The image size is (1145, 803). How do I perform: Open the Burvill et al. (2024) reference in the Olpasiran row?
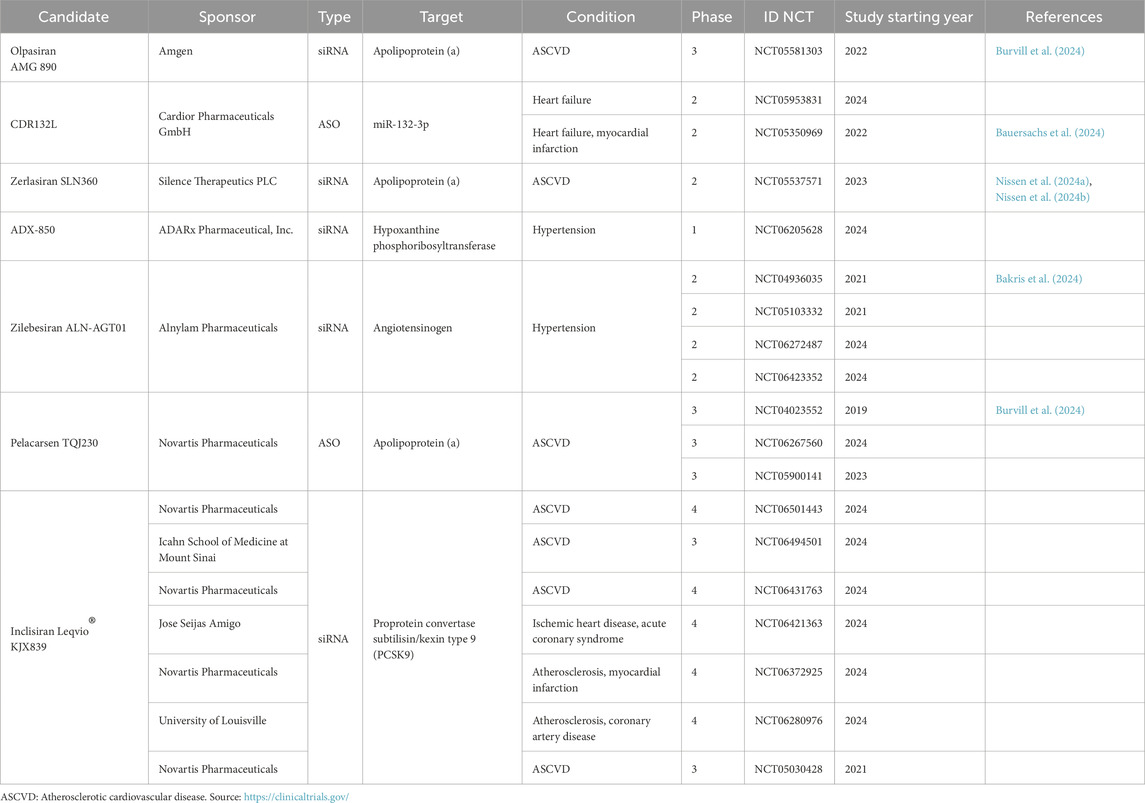click(1040, 51)
